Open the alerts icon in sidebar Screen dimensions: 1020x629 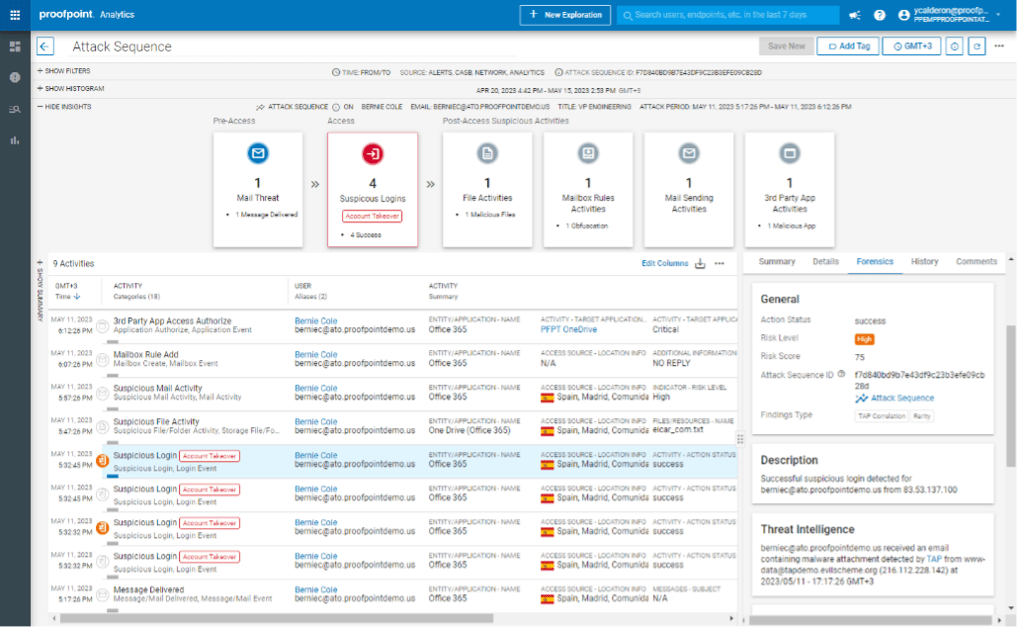click(x=15, y=77)
